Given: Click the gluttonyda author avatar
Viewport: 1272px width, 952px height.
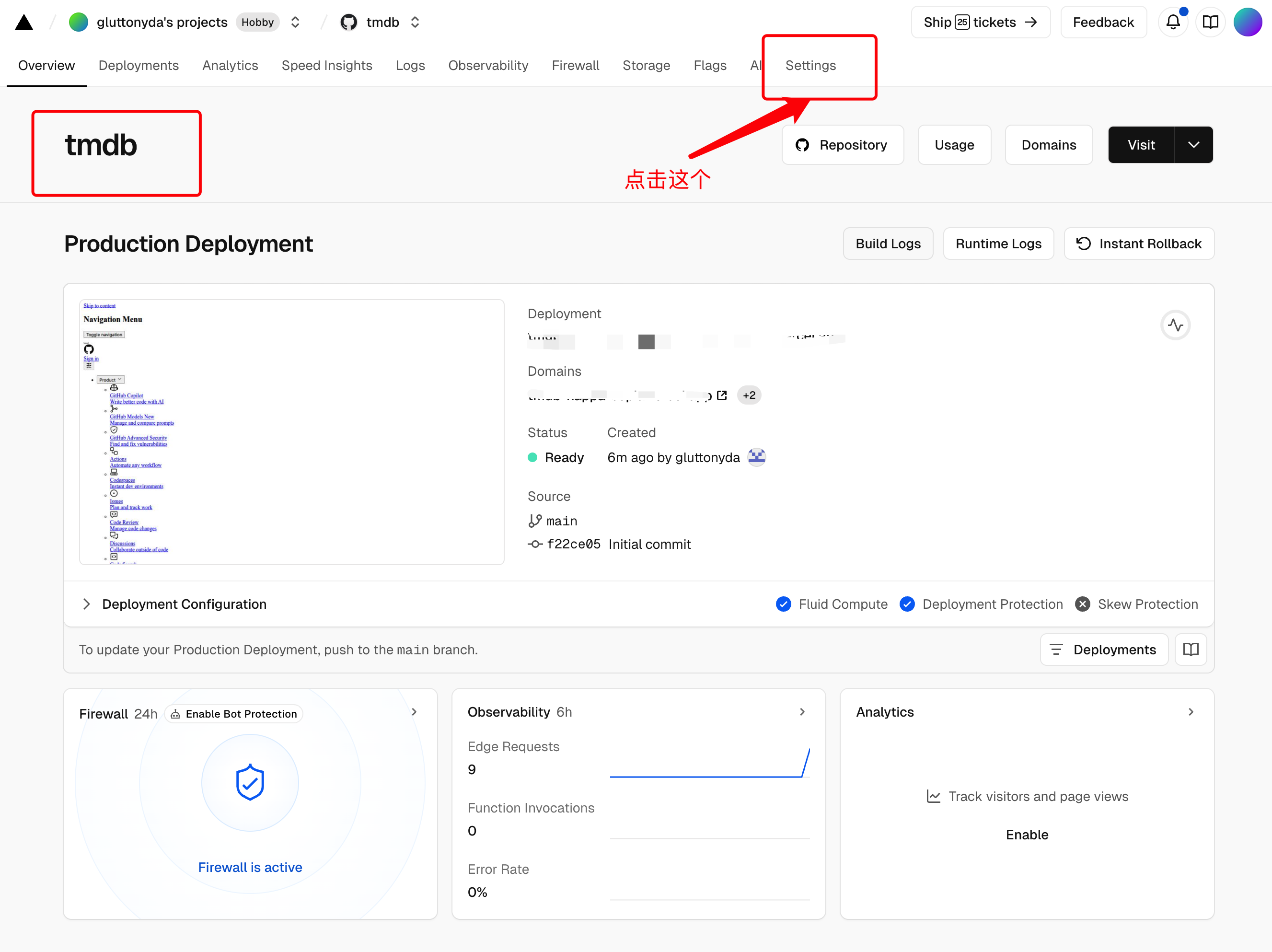Looking at the screenshot, I should click(x=757, y=457).
